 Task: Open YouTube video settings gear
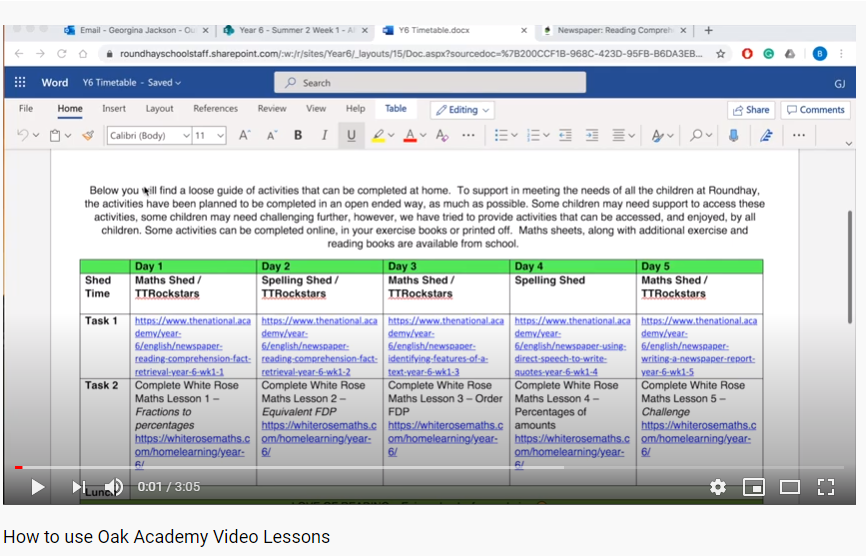(717, 487)
